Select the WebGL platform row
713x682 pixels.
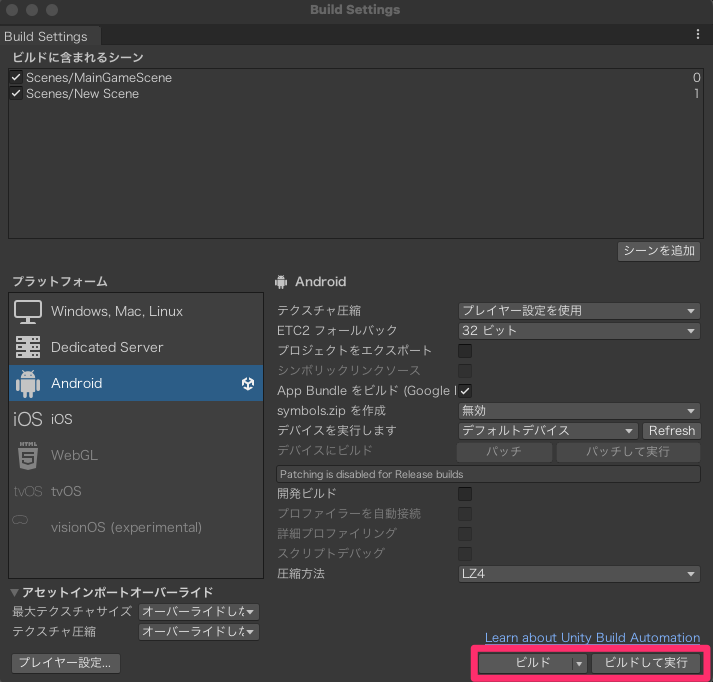coord(136,455)
